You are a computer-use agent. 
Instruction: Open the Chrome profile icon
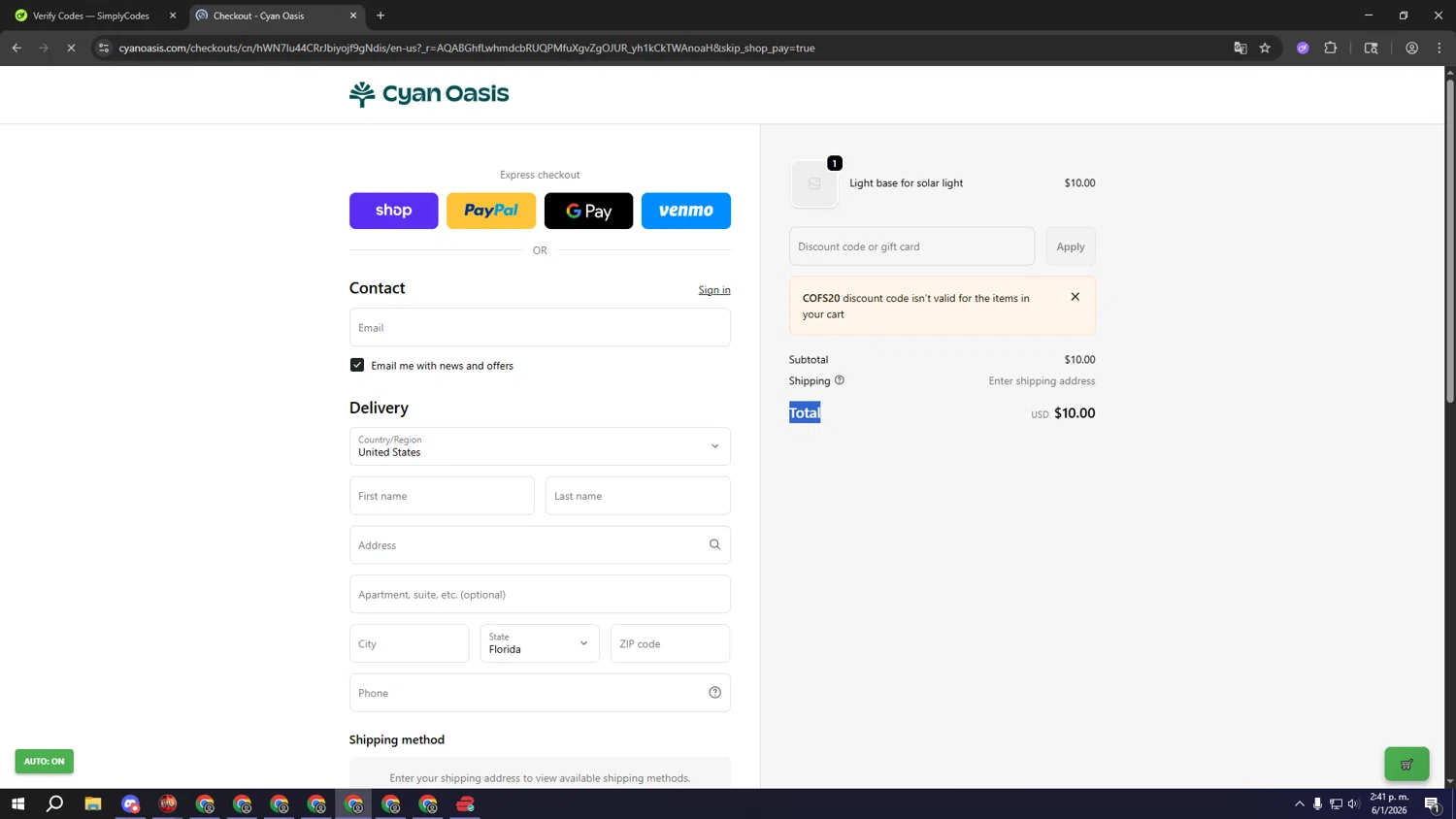tap(1412, 48)
